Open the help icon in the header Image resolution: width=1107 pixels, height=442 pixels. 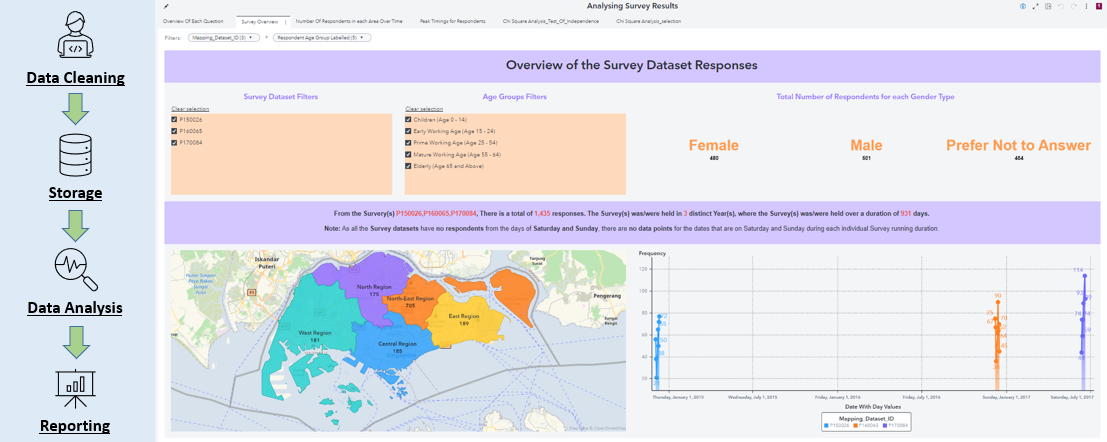click(1023, 6)
